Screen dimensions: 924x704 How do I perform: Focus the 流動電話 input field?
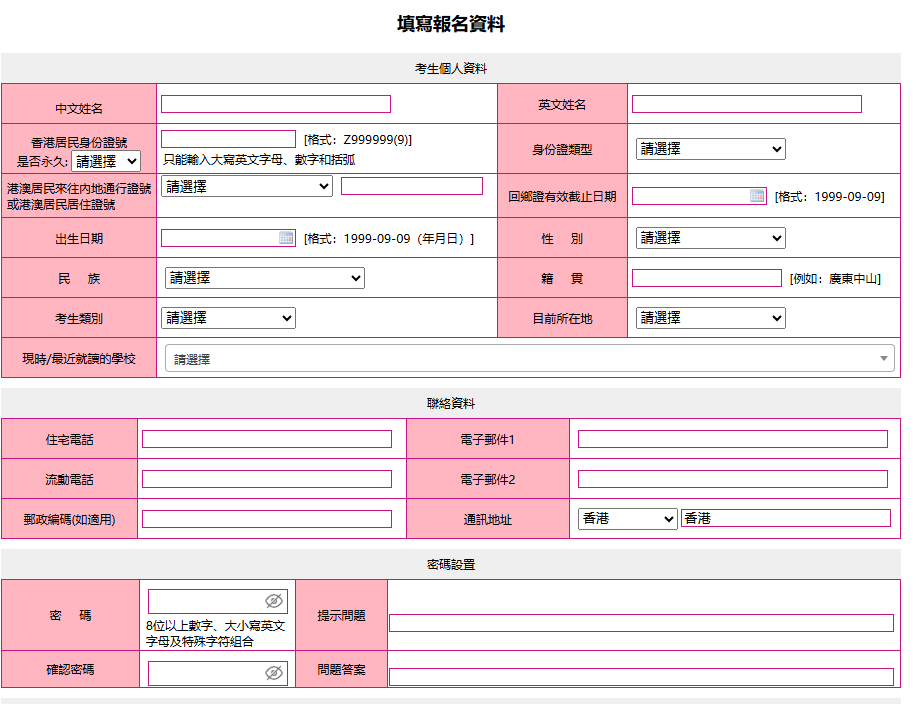(x=266, y=479)
